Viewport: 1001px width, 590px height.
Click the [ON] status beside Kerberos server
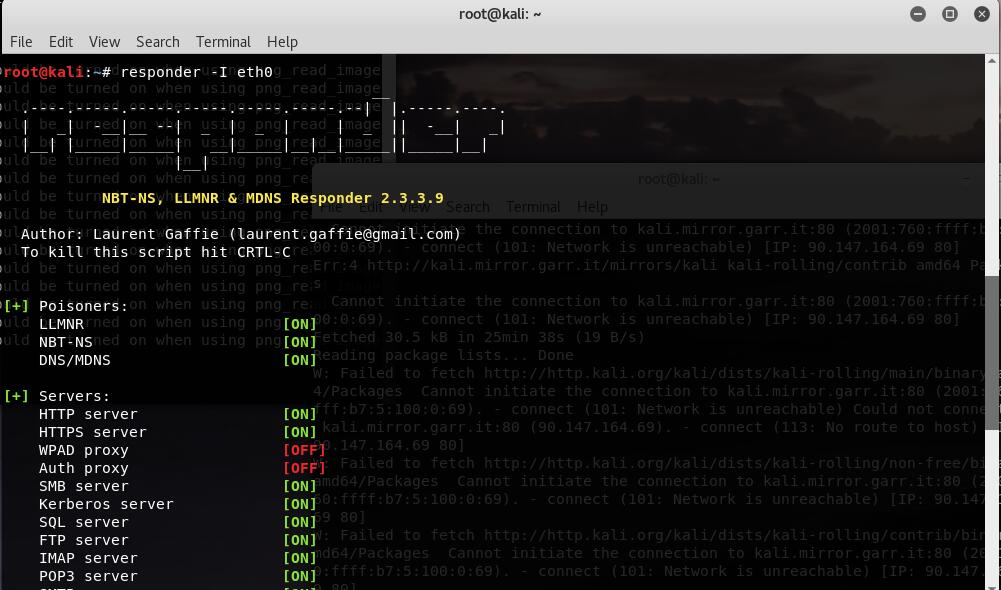300,504
